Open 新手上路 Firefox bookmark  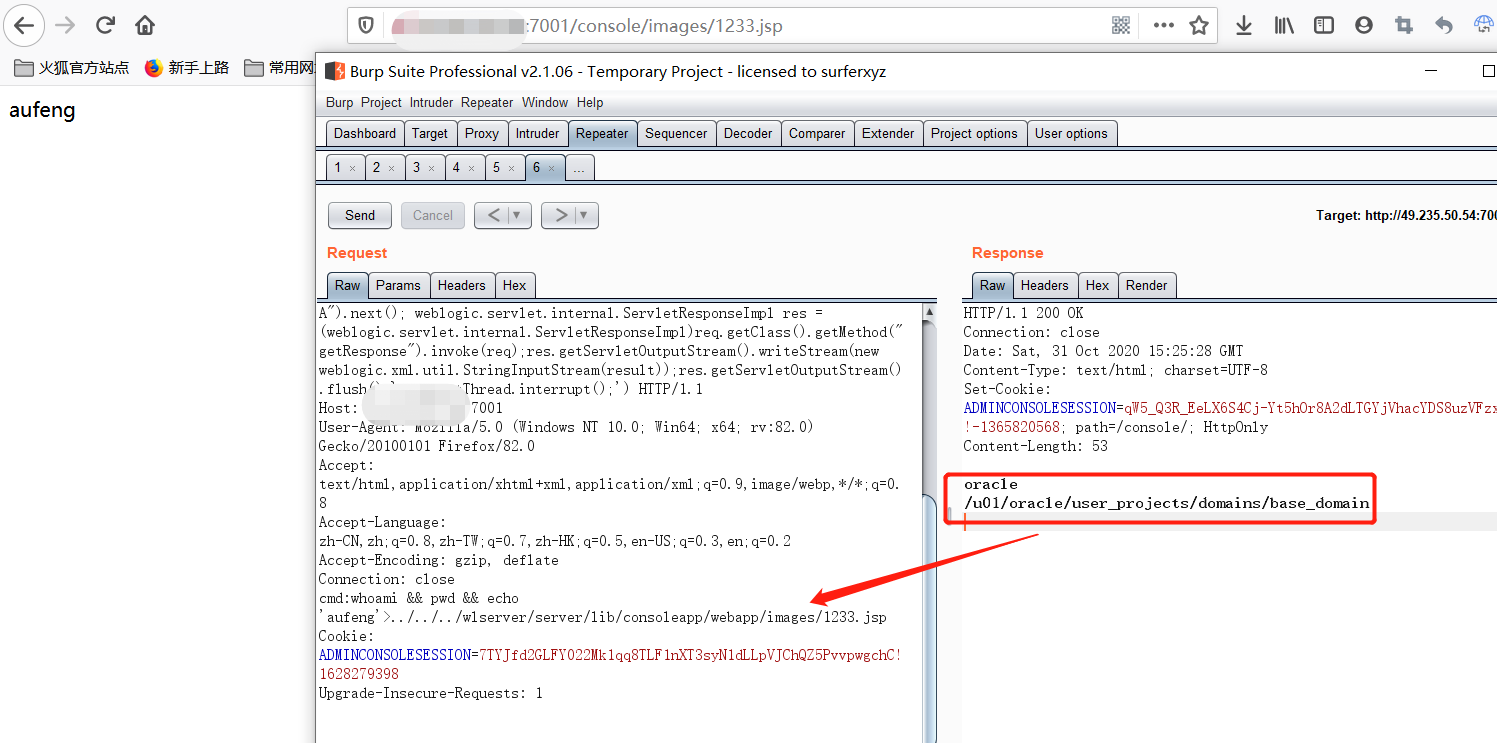pyautogui.click(x=187, y=68)
